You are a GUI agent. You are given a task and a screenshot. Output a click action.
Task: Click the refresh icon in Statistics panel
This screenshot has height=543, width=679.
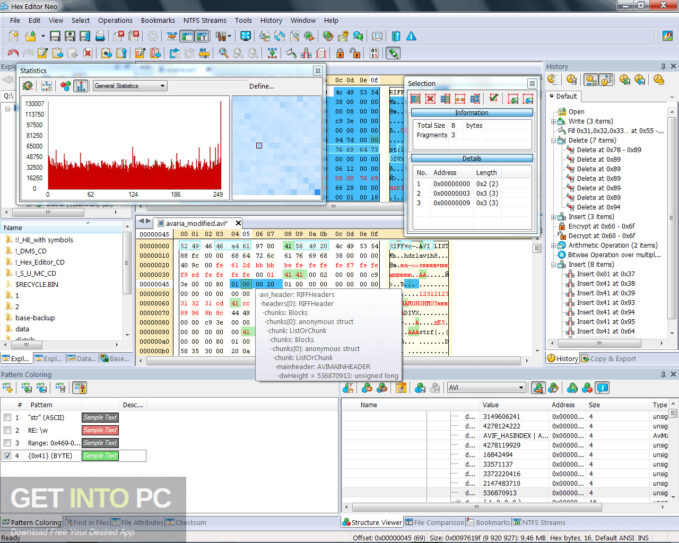(28, 86)
